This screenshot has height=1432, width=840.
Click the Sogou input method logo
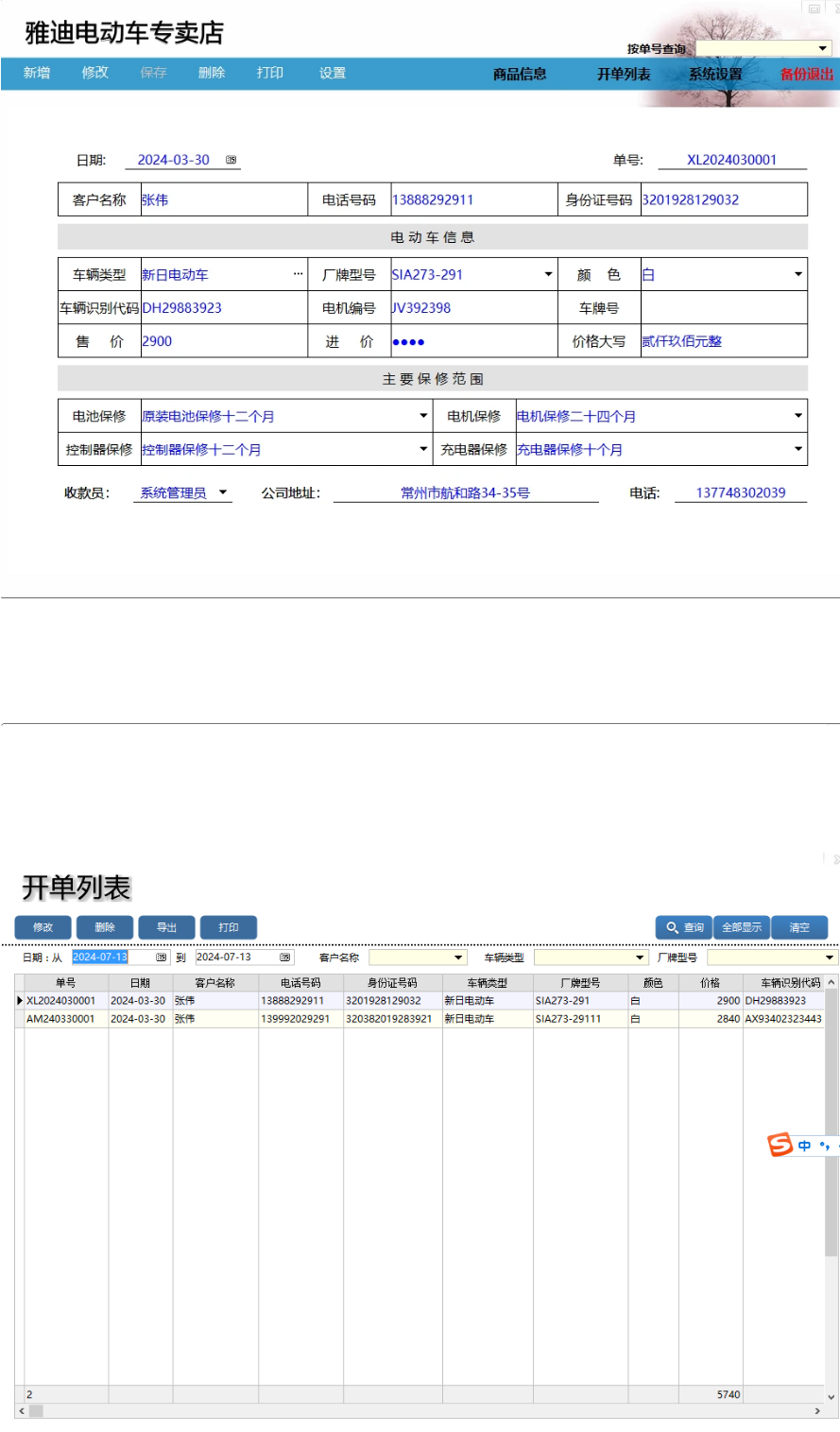[x=780, y=1145]
